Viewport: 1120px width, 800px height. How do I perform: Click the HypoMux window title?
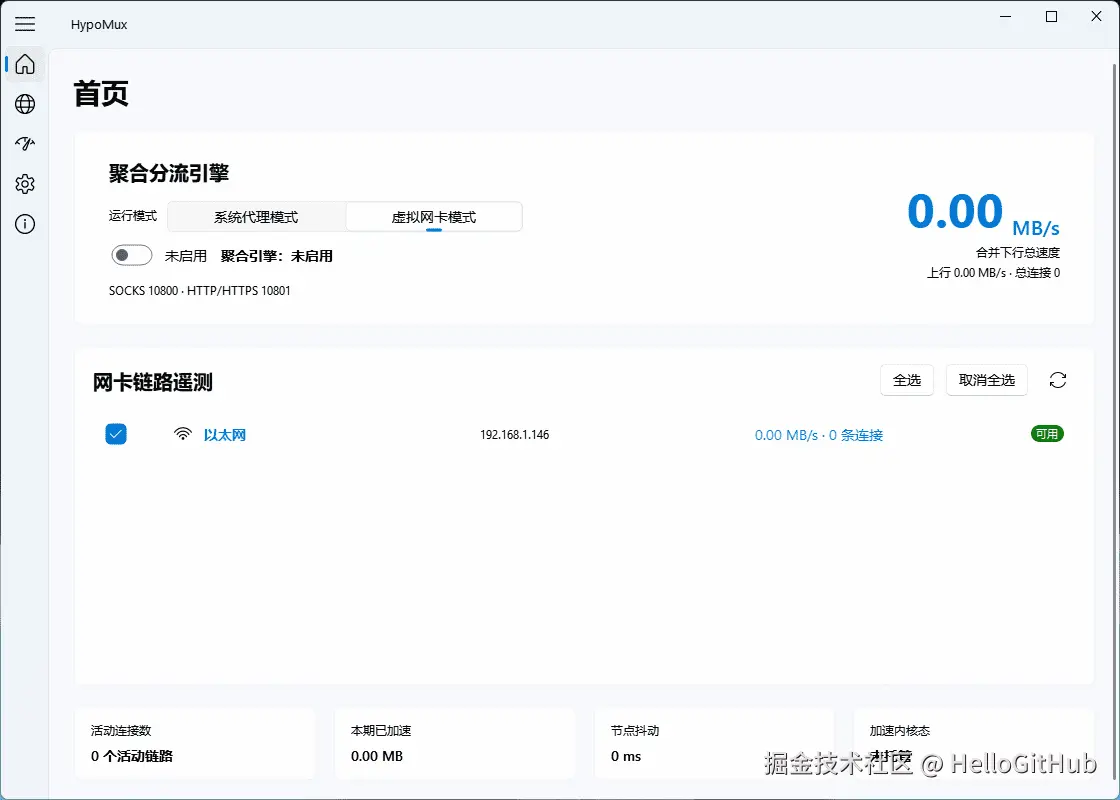coord(99,24)
